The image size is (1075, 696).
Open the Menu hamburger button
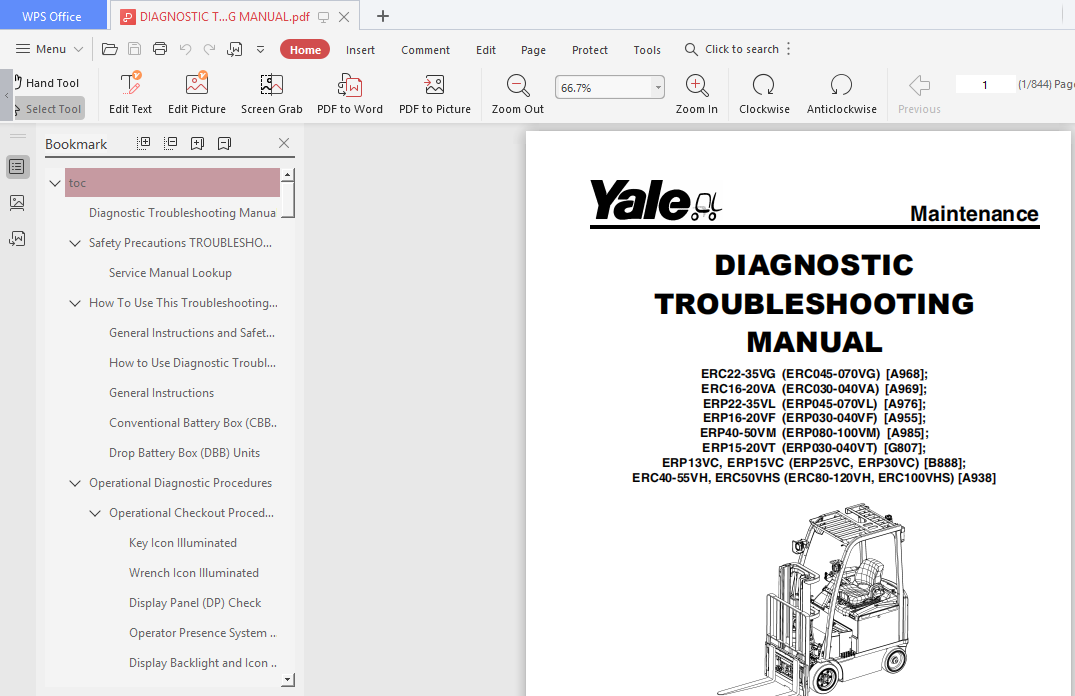coord(49,49)
